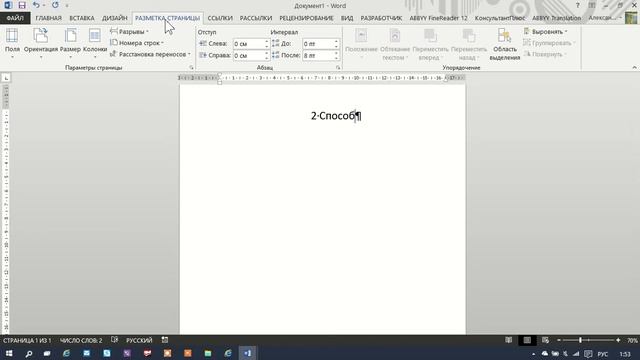The height and width of the screenshot is (360, 640).
Task: Click the РУС keyboard language indicator
Action: coord(602,354)
